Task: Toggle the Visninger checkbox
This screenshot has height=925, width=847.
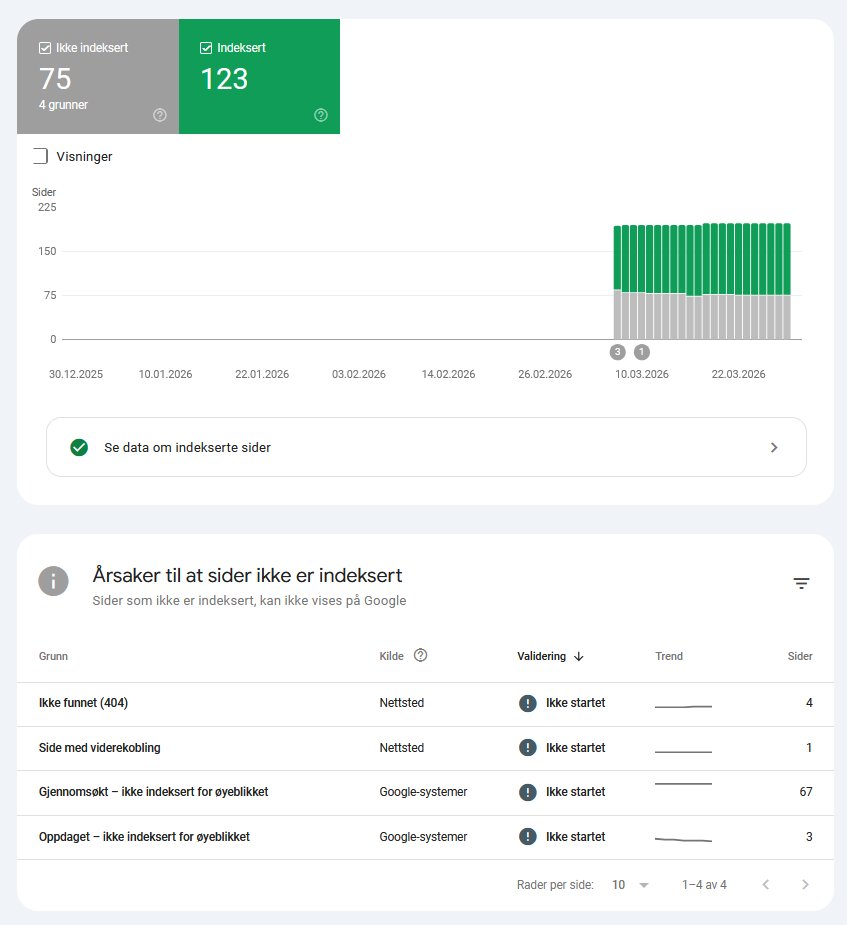Action: coord(40,156)
